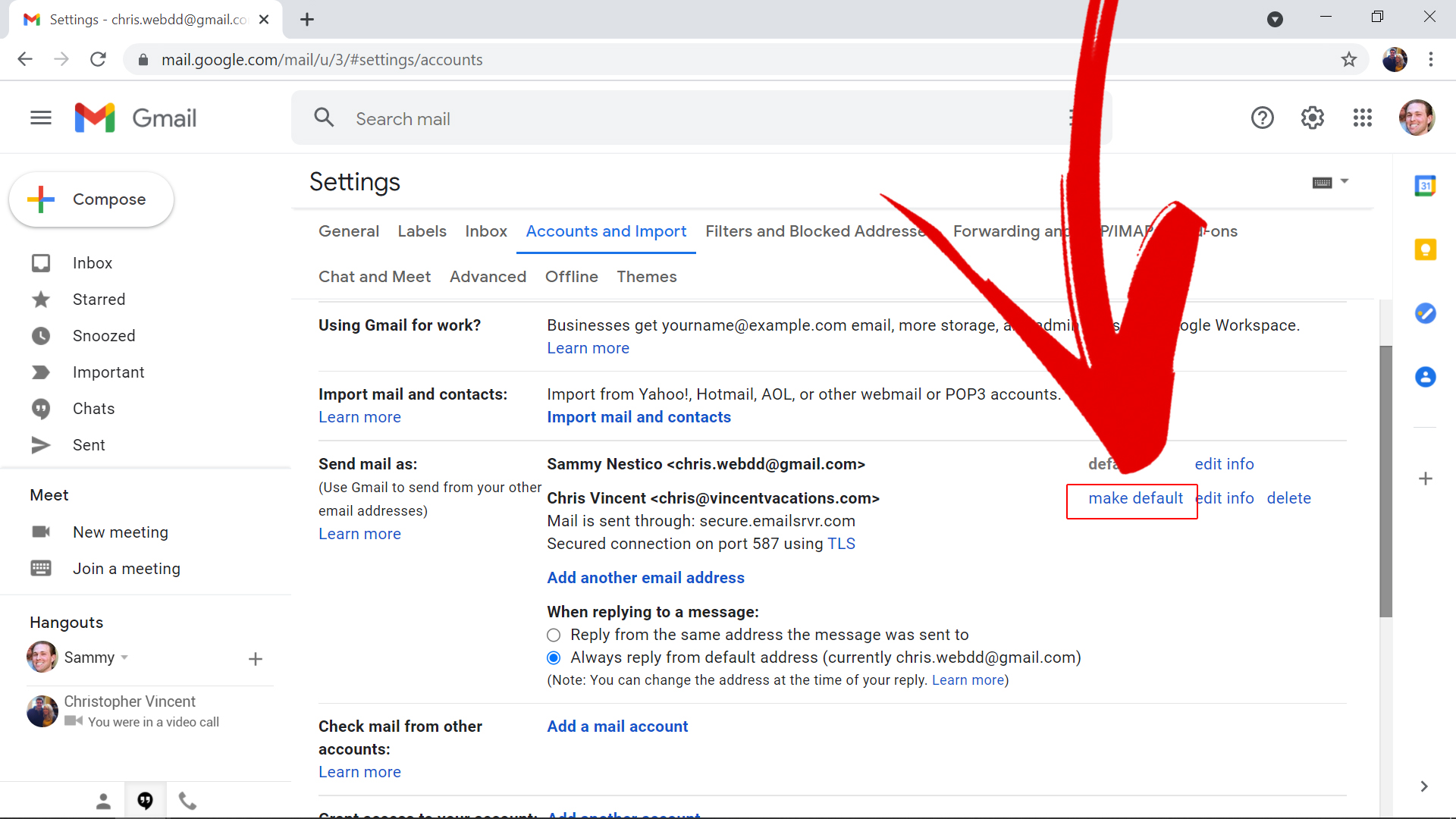Open Google Keep side panel
This screenshot has width=1456, height=819.
[x=1426, y=249]
